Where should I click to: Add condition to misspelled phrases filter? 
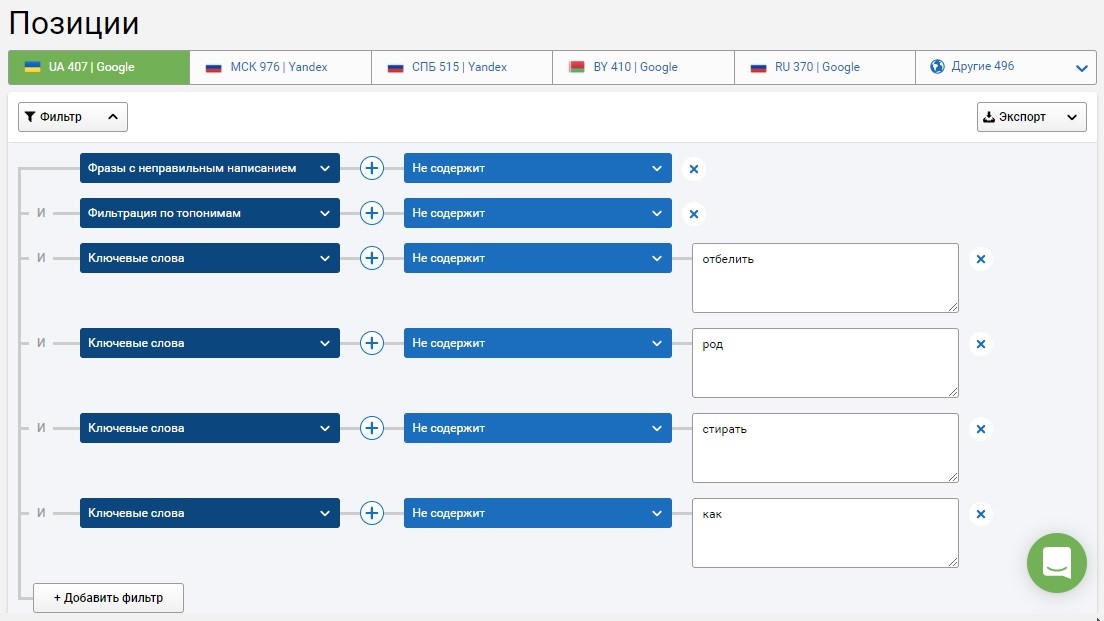pos(372,168)
